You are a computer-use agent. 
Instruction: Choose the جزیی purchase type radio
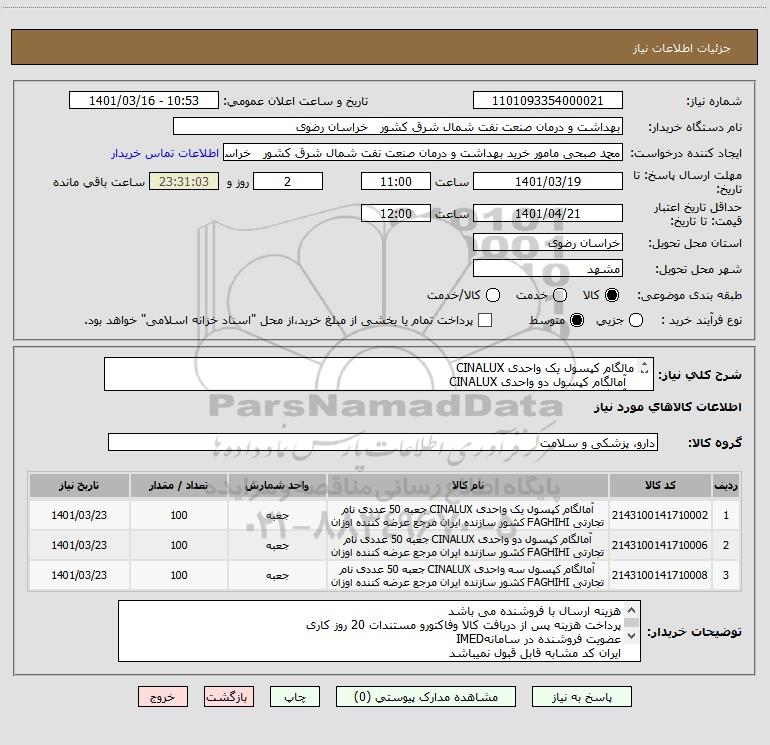(x=636, y=320)
